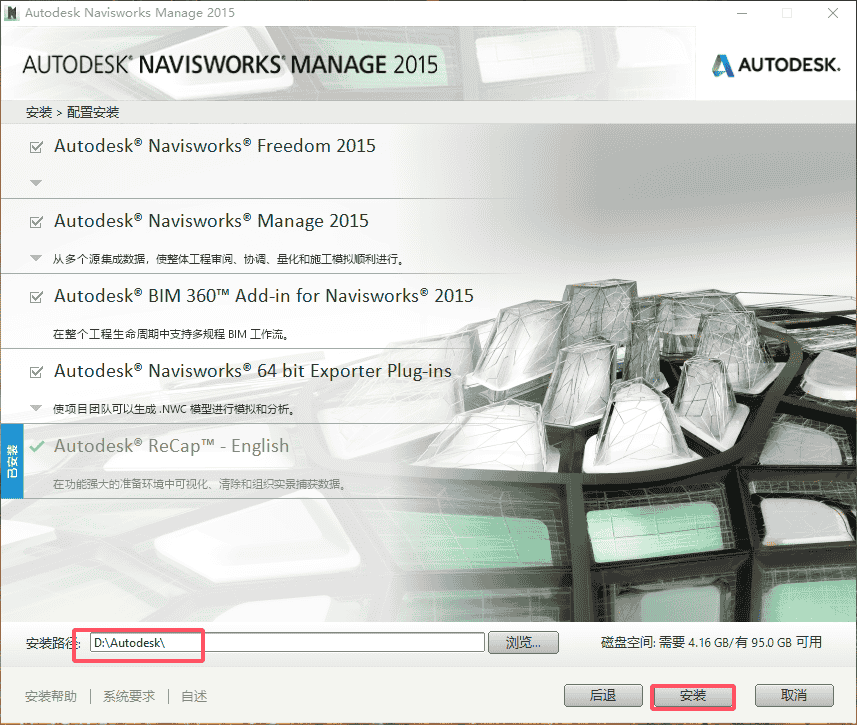Viewport: 857px width, 725px height.
Task: Click the 安装路径 label
Action: 53,643
